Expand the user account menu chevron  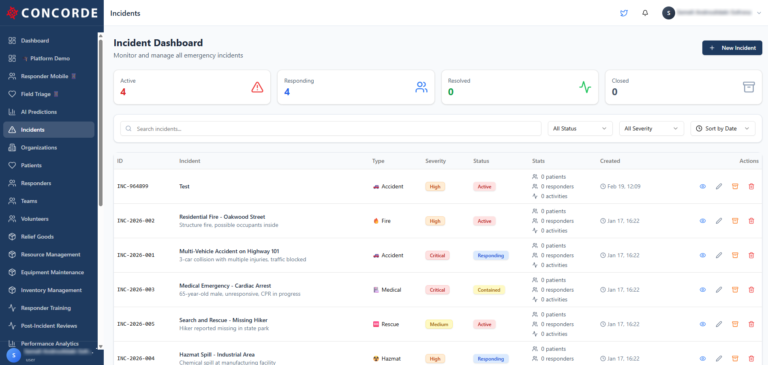[759, 13]
